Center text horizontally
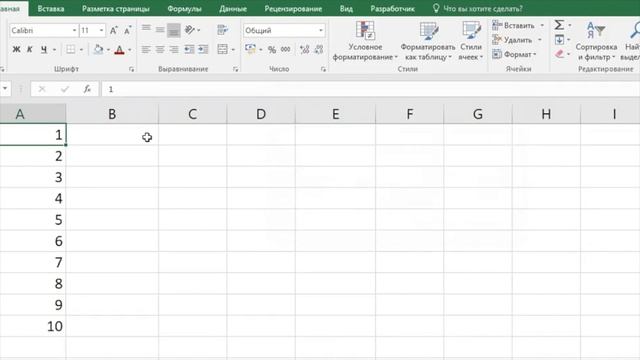640x360 pixels. coord(160,49)
